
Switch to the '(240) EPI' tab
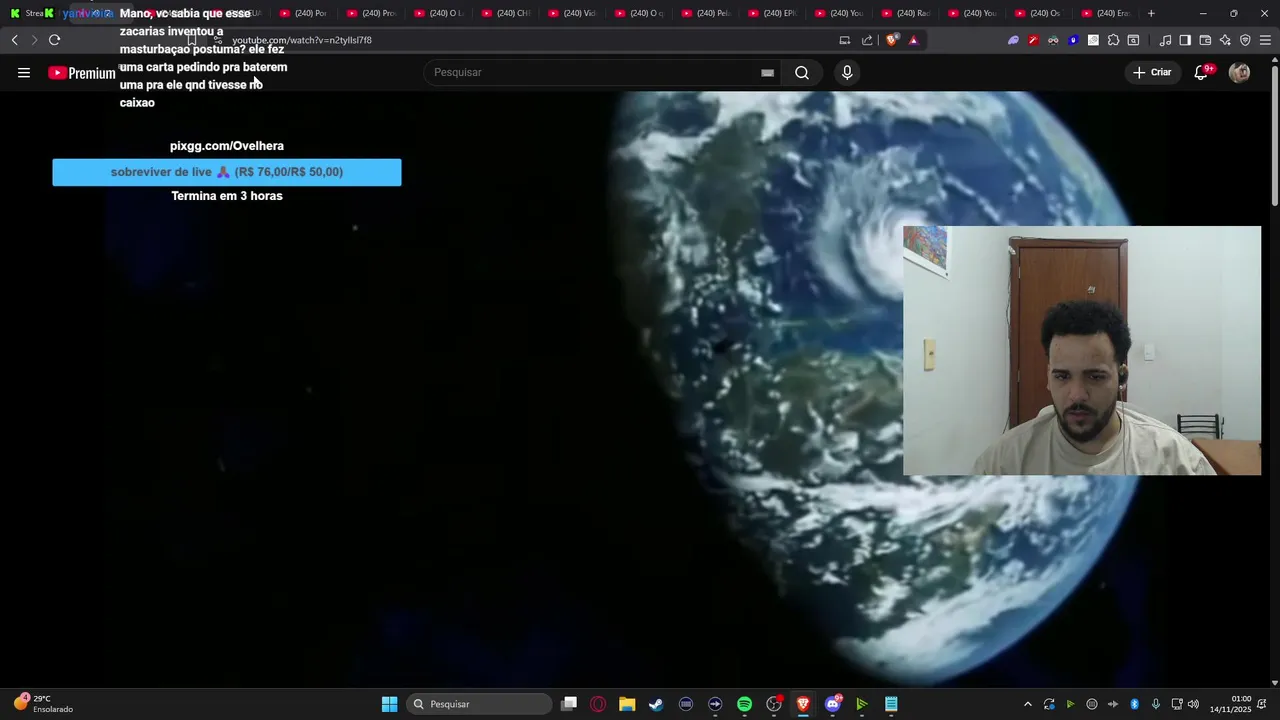click(773, 13)
